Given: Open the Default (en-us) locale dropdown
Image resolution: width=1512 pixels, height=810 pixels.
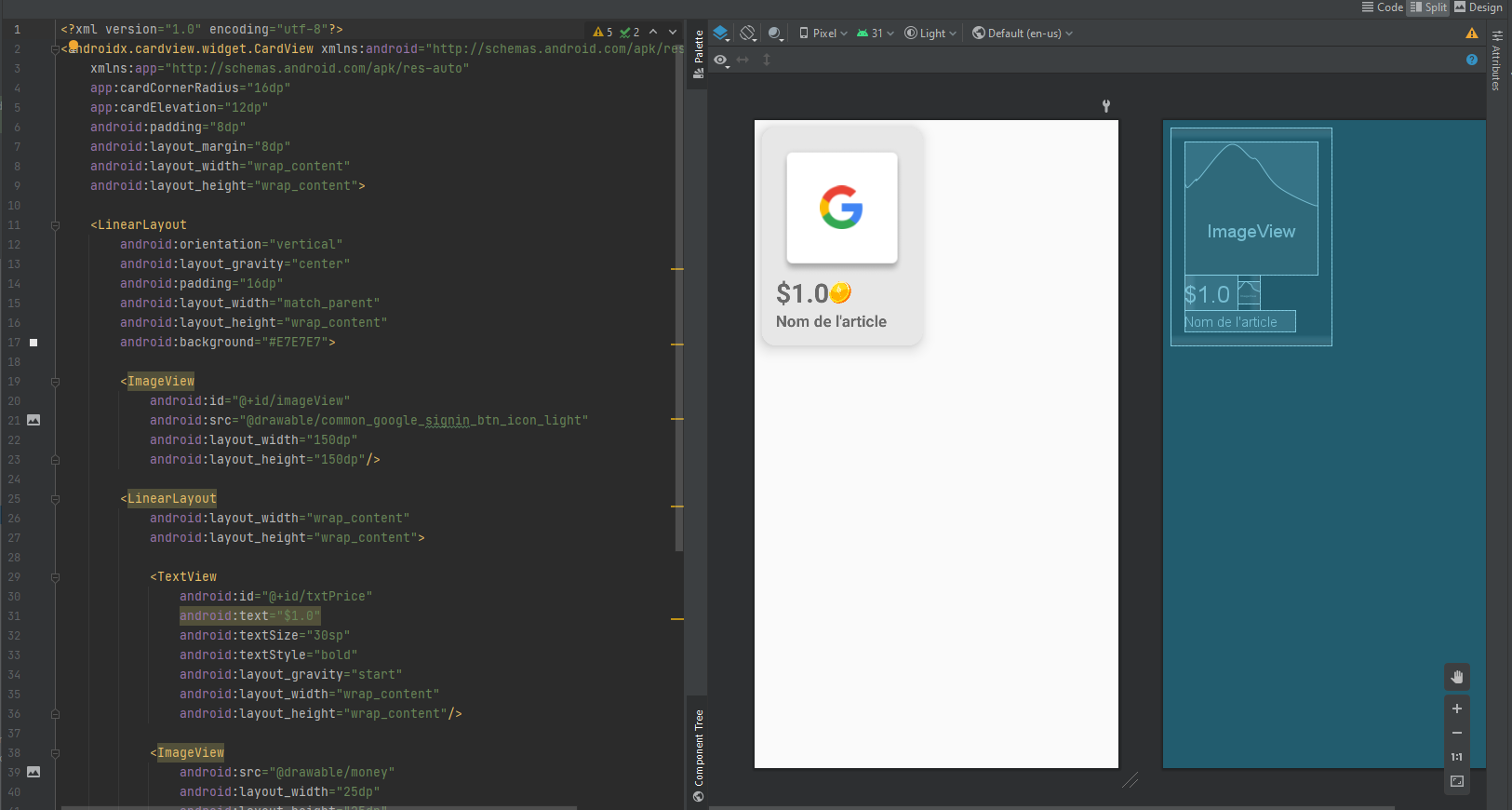Looking at the screenshot, I should pyautogui.click(x=1023, y=34).
